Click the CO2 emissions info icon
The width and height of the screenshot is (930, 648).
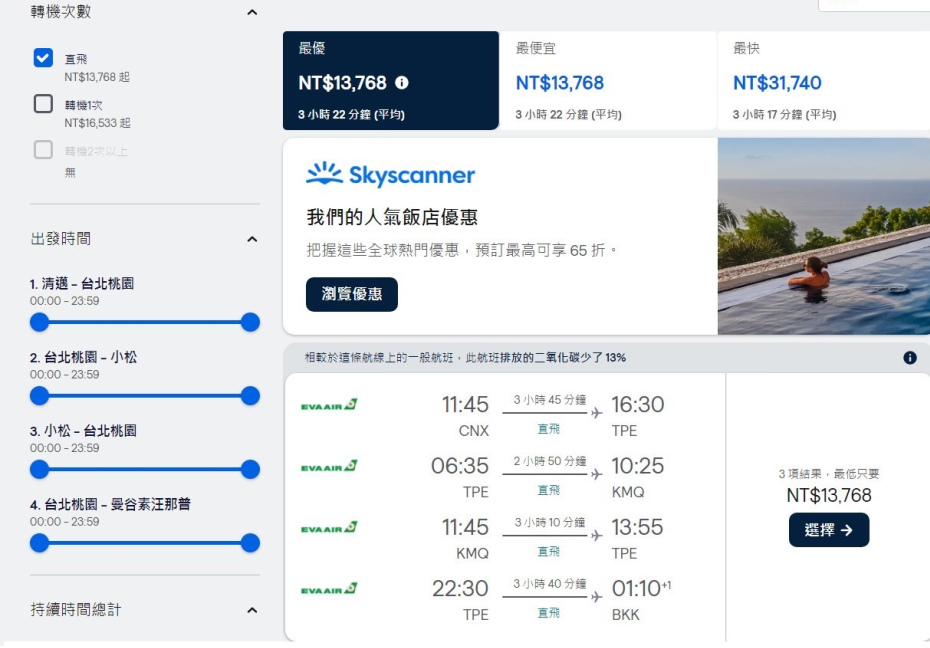(909, 357)
